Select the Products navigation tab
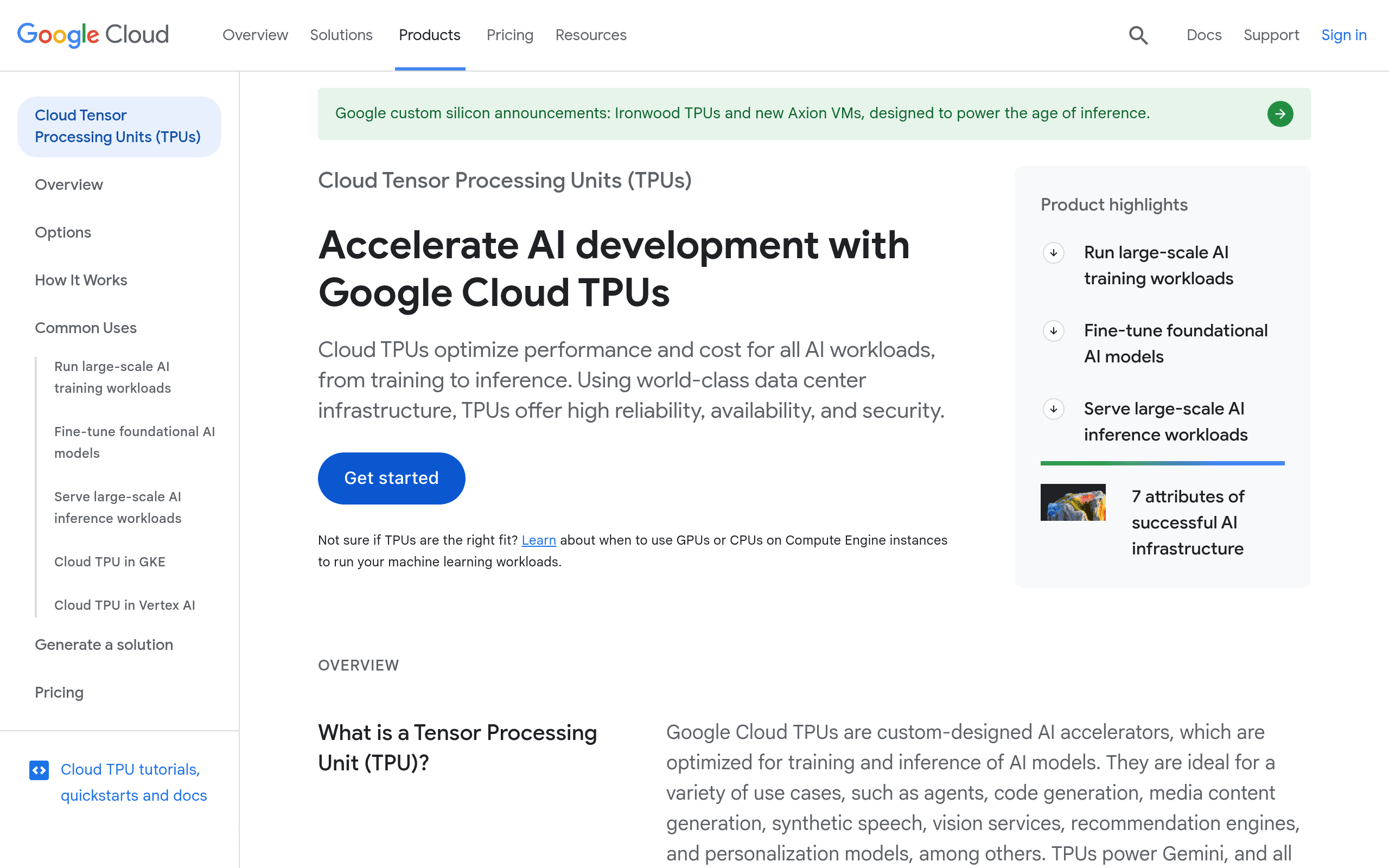 (430, 35)
